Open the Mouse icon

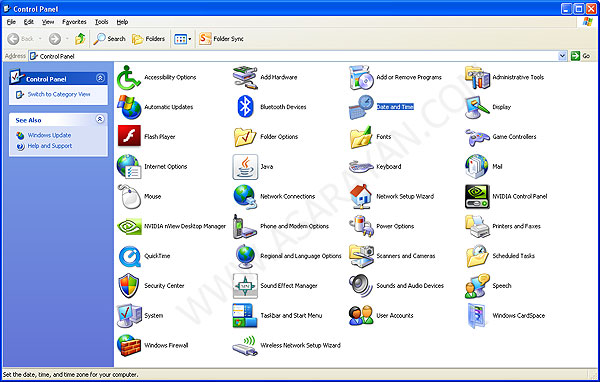pos(129,196)
